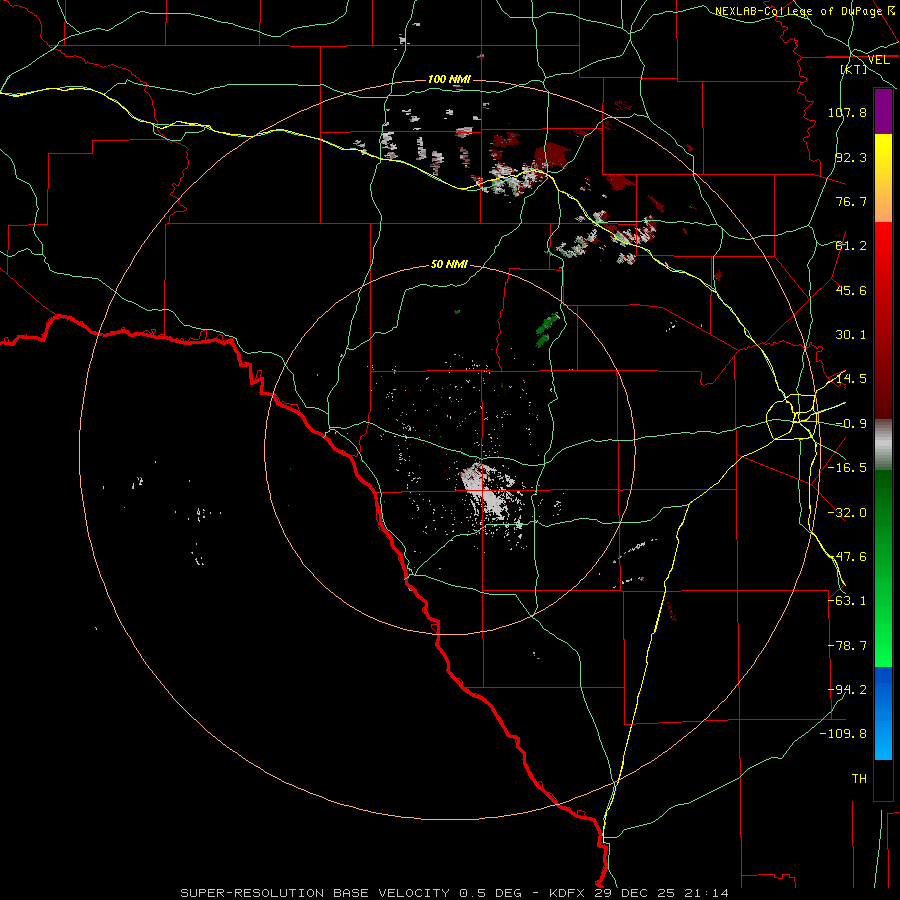This screenshot has width=900, height=900.
Task: Click the VEL legend title
Action: point(878,60)
